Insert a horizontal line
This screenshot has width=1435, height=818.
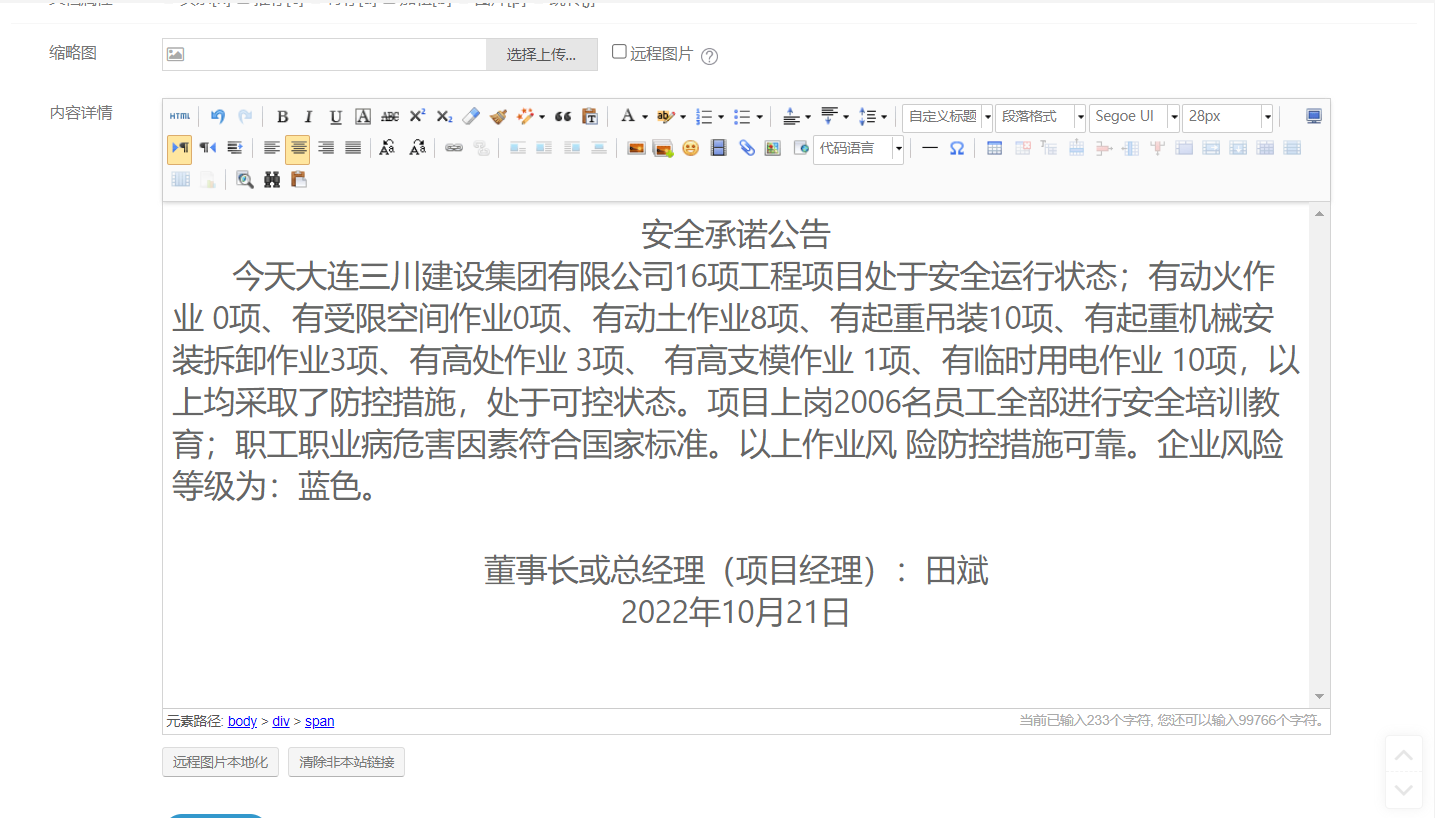[x=930, y=148]
